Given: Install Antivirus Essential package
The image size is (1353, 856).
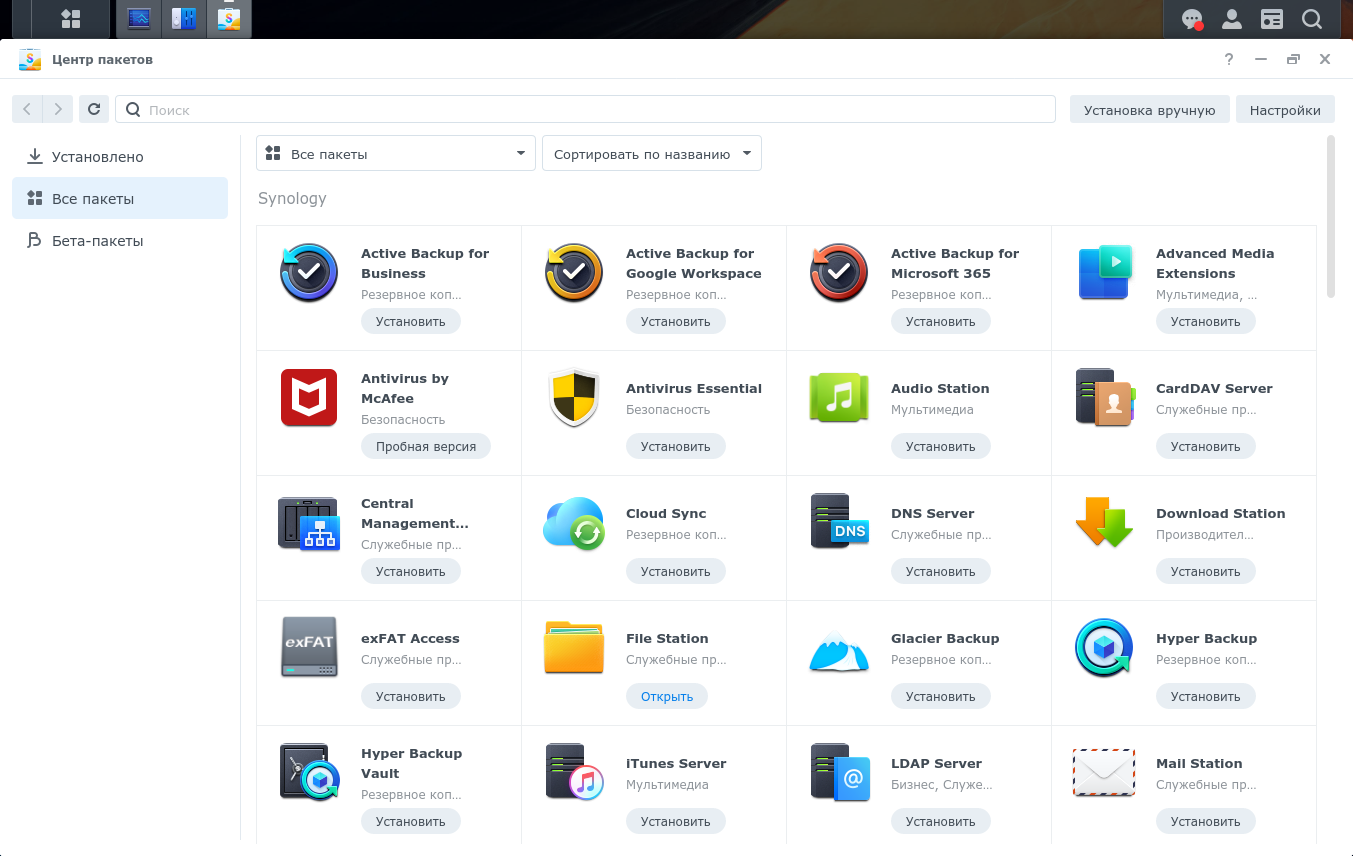Looking at the screenshot, I should 676,446.
